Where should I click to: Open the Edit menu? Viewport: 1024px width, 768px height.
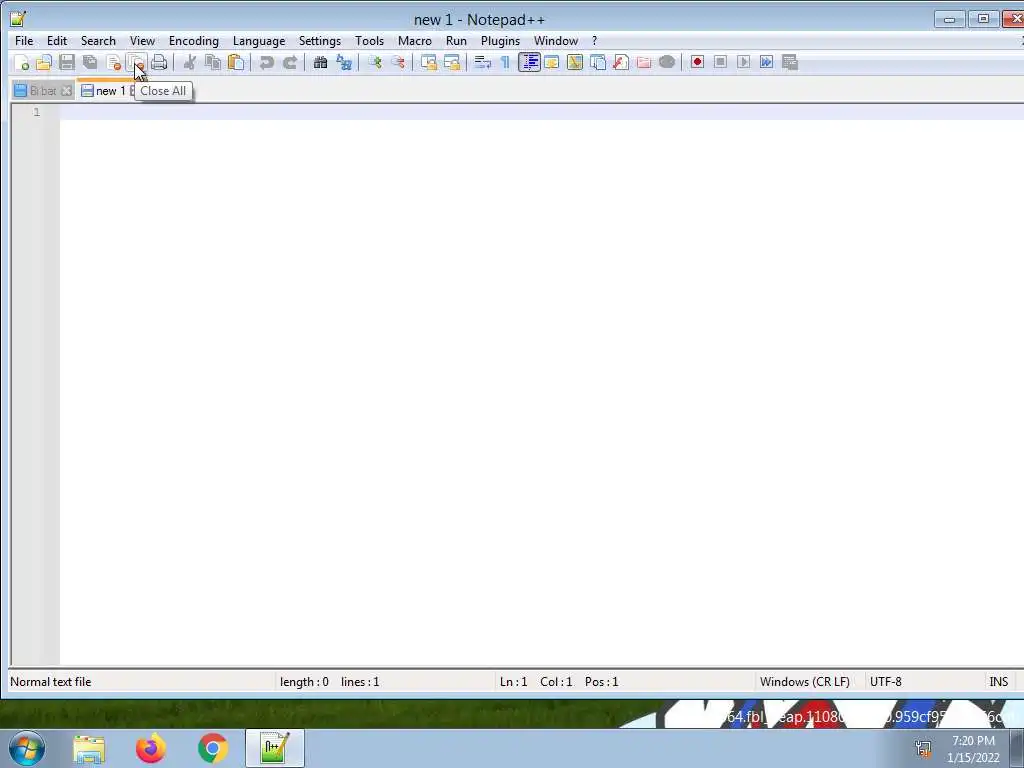pyautogui.click(x=57, y=40)
